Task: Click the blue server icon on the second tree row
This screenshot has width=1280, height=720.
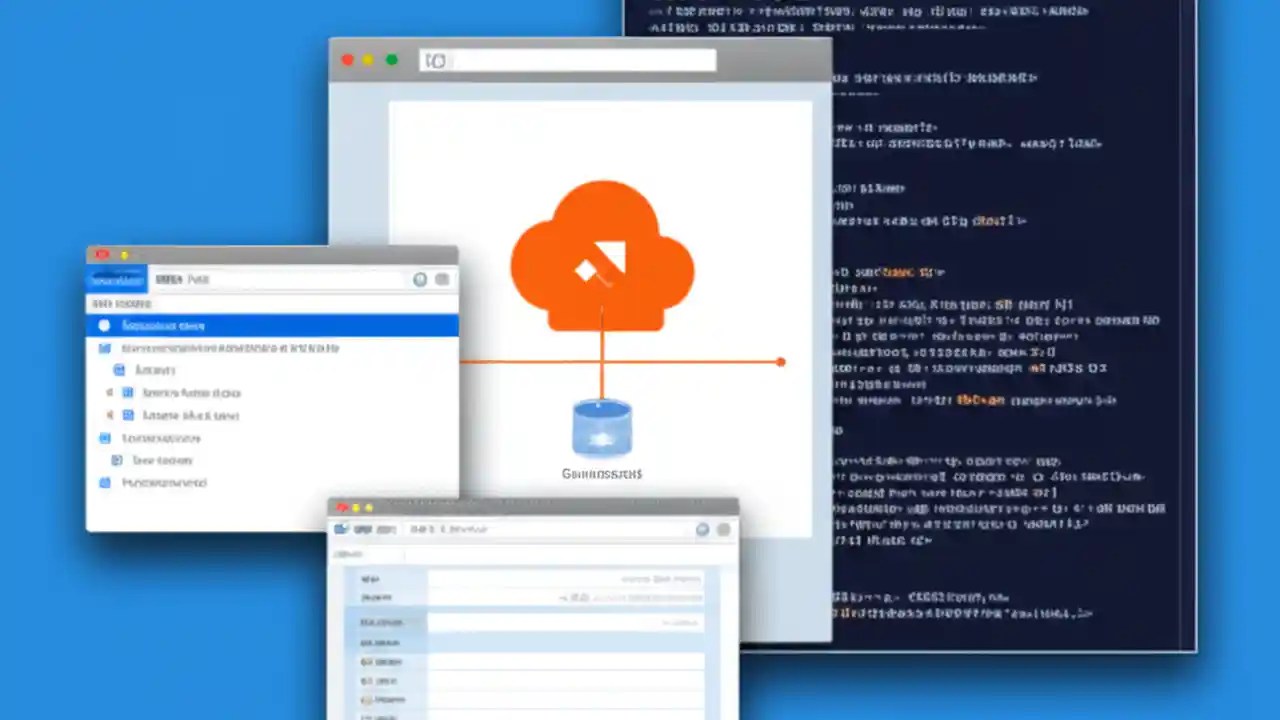Action: pyautogui.click(x=104, y=348)
